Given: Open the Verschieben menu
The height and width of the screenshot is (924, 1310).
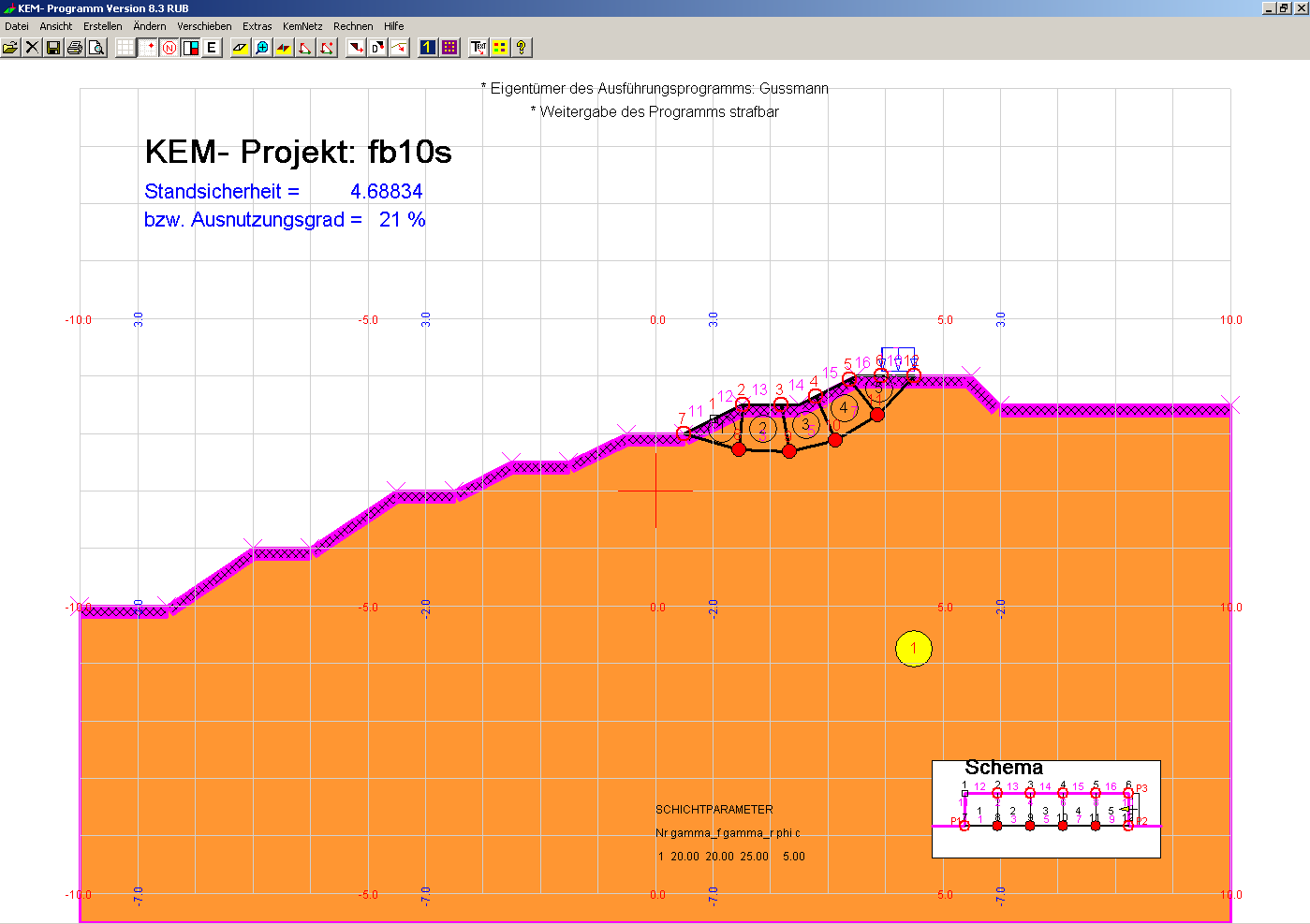Looking at the screenshot, I should [204, 26].
